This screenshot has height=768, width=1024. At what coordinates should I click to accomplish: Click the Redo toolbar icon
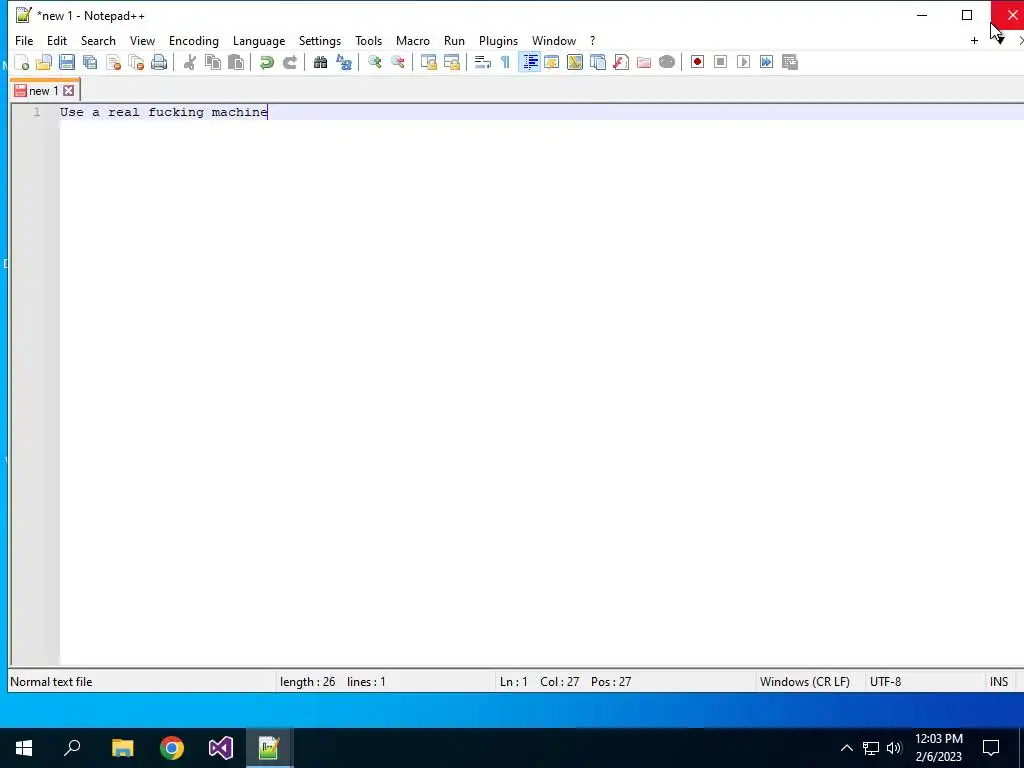click(289, 62)
